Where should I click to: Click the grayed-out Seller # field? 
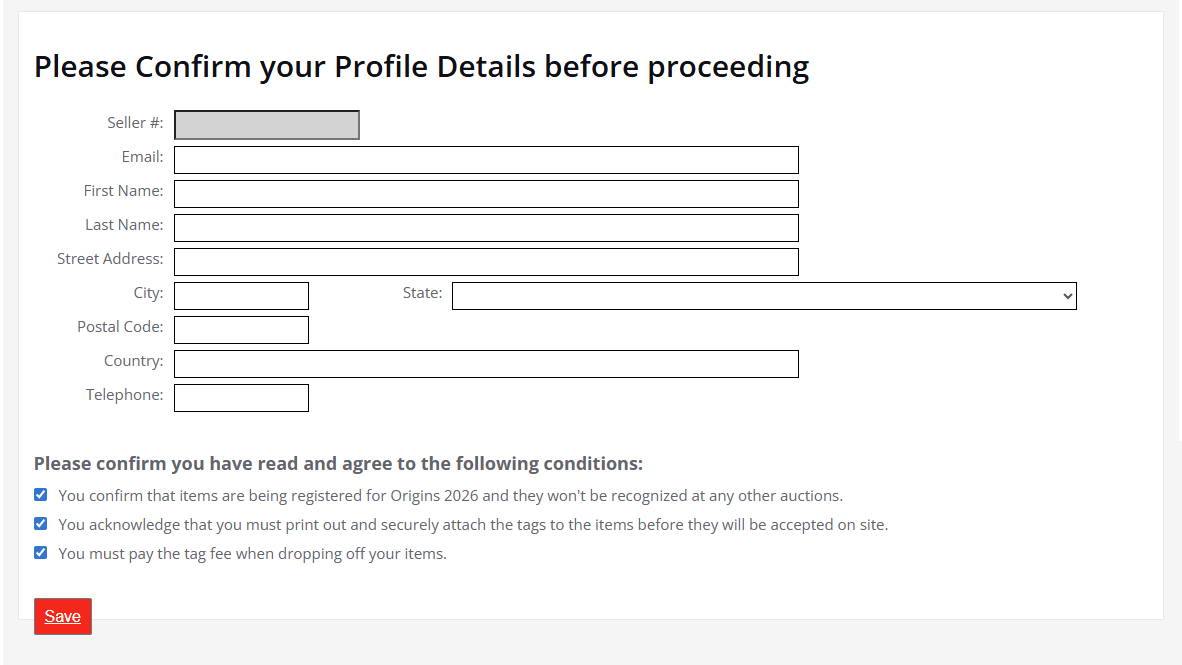click(x=266, y=125)
